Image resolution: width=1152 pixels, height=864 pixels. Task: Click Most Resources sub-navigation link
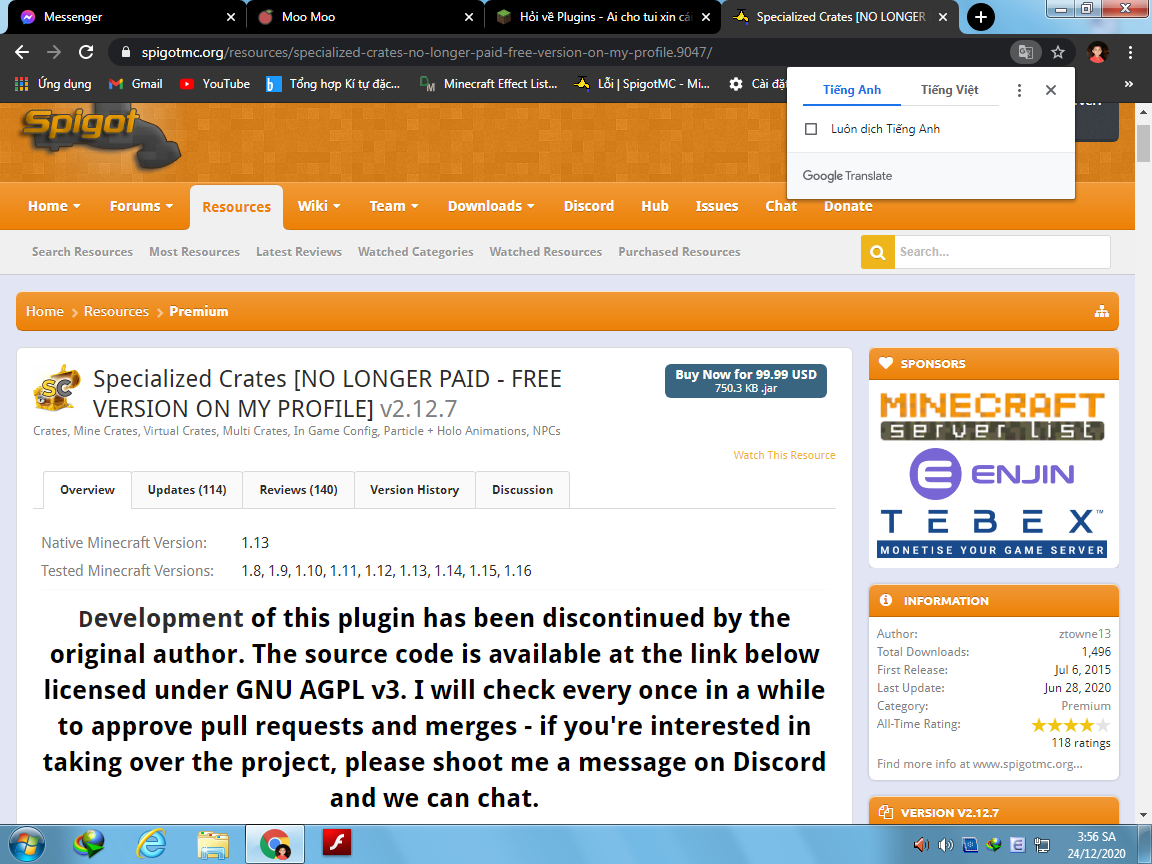[x=195, y=252]
